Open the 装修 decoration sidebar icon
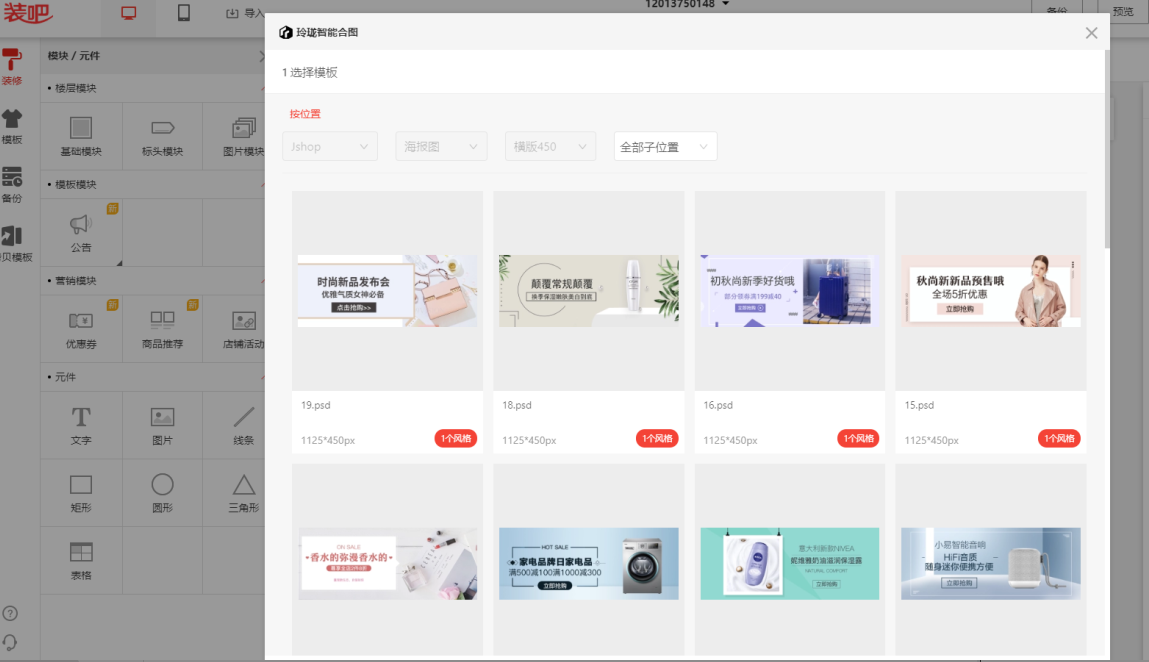 pos(12,67)
